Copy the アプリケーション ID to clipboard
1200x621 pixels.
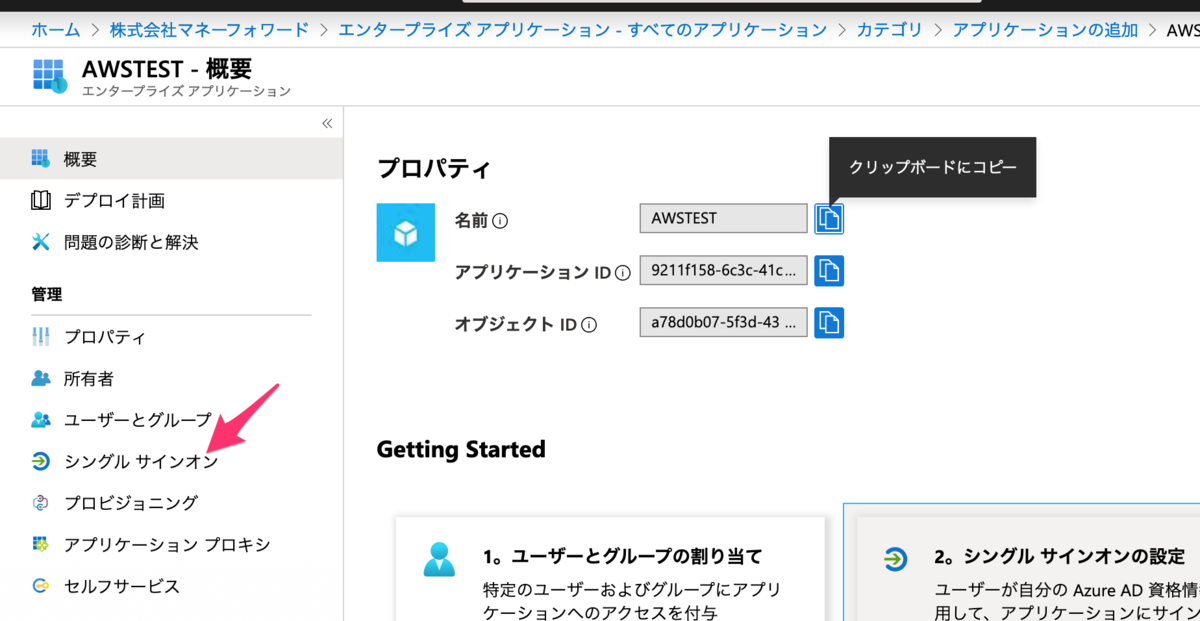(x=829, y=270)
